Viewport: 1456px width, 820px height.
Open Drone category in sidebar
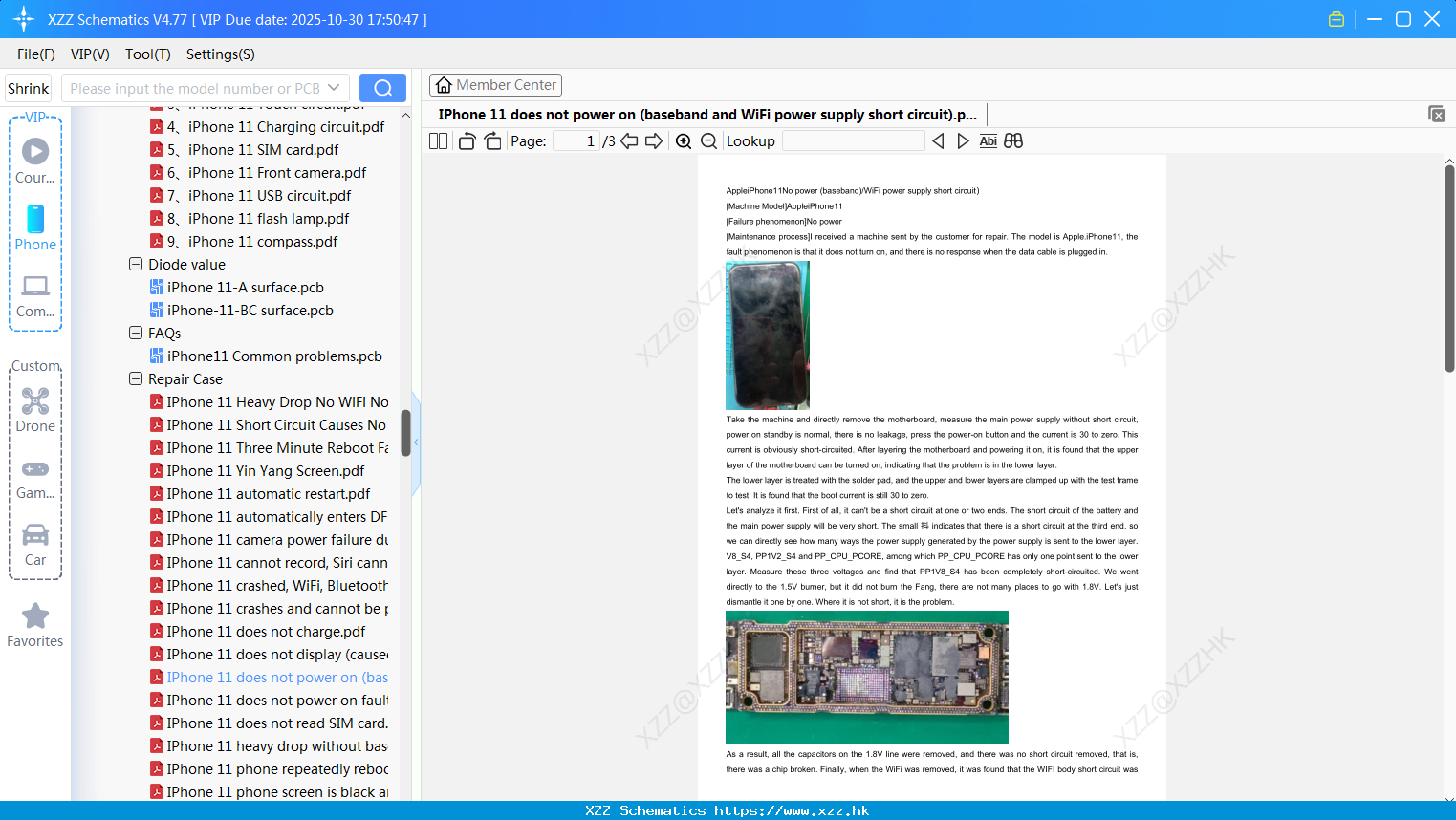(35, 410)
